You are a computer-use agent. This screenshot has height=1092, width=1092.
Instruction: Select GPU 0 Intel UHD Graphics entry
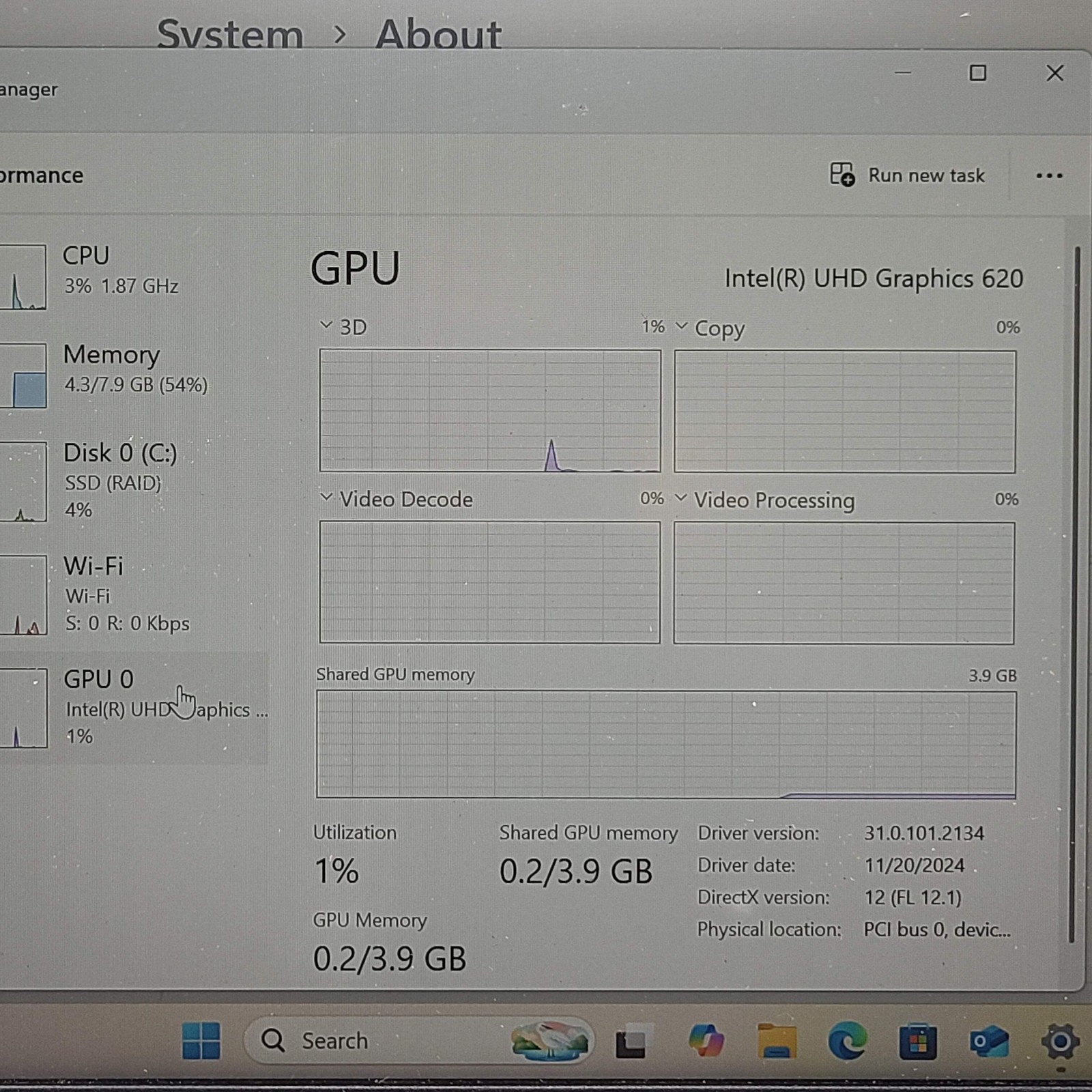click(133, 707)
